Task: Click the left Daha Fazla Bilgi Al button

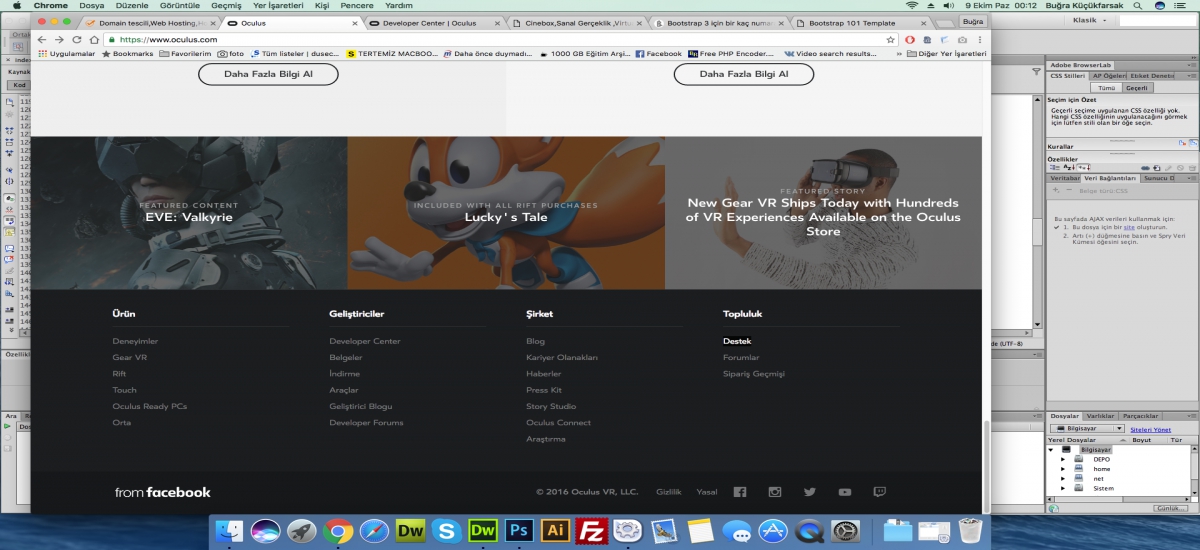Action: pos(268,74)
